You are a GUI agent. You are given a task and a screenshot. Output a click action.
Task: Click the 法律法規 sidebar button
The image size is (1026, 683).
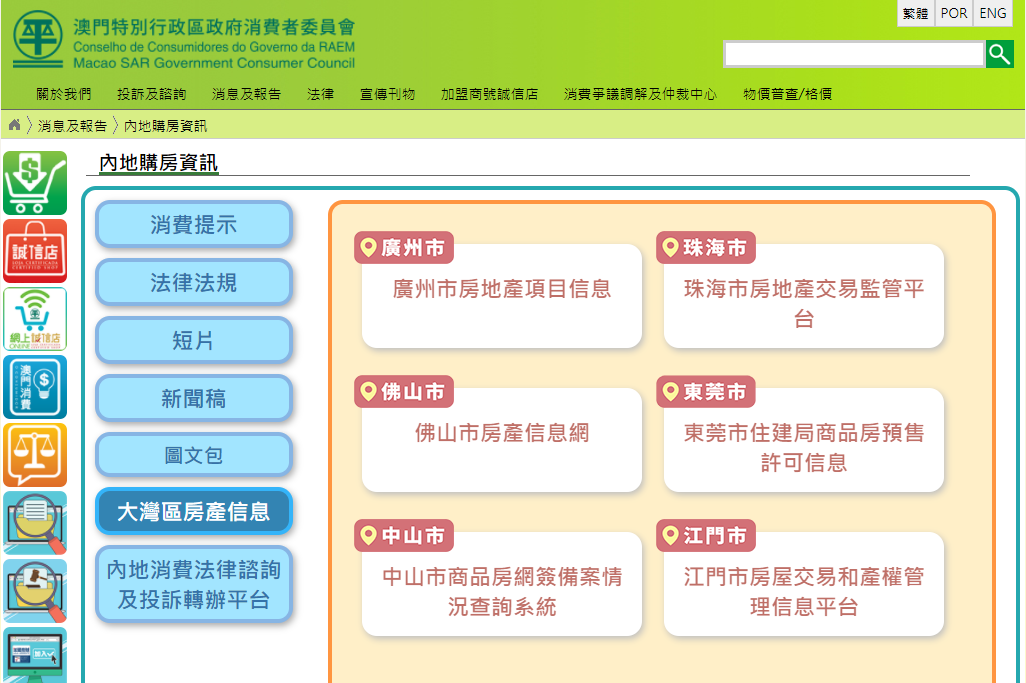(x=194, y=283)
